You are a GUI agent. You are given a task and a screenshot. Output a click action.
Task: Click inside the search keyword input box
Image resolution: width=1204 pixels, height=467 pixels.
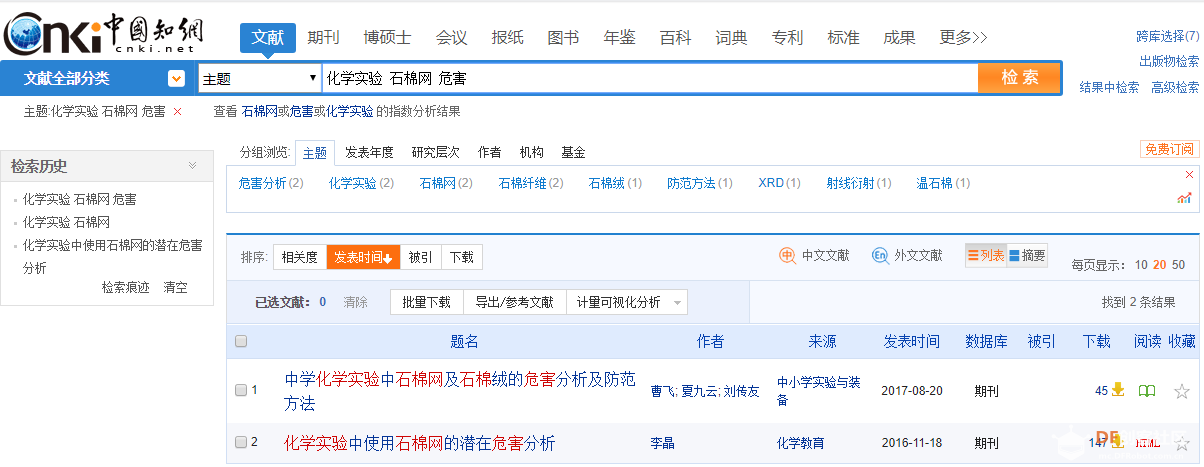coord(648,78)
